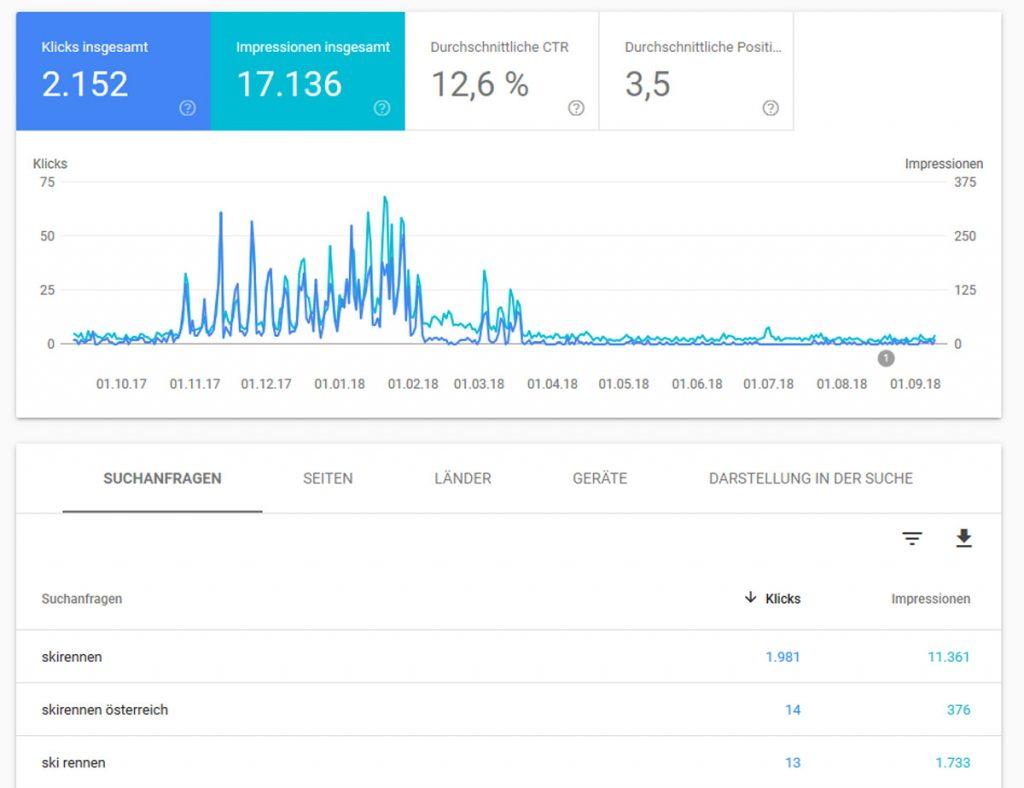The width and height of the screenshot is (1024, 788).
Task: Switch to the Länder tab
Action: (x=463, y=479)
